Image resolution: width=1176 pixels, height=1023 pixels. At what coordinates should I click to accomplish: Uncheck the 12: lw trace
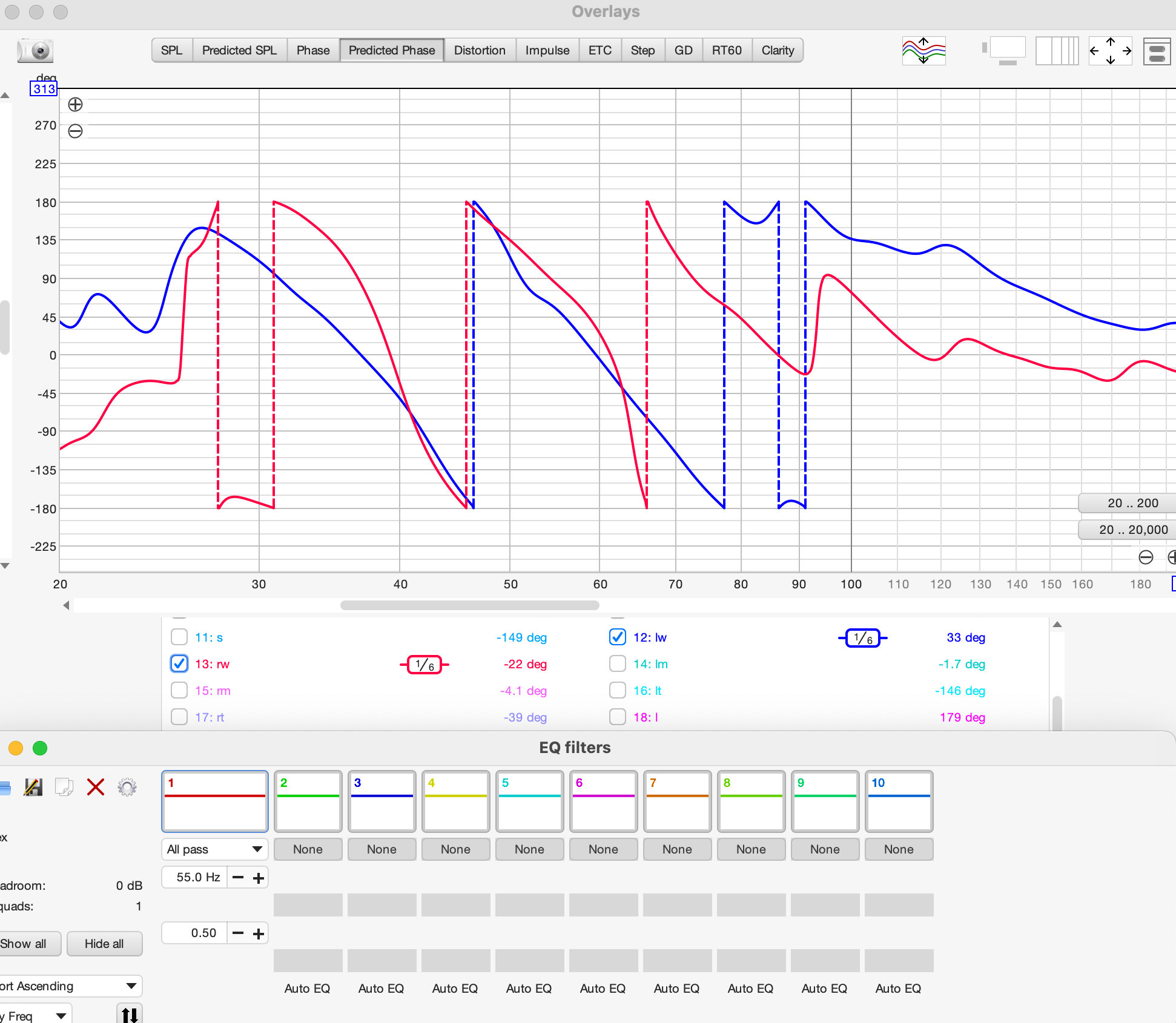click(618, 637)
